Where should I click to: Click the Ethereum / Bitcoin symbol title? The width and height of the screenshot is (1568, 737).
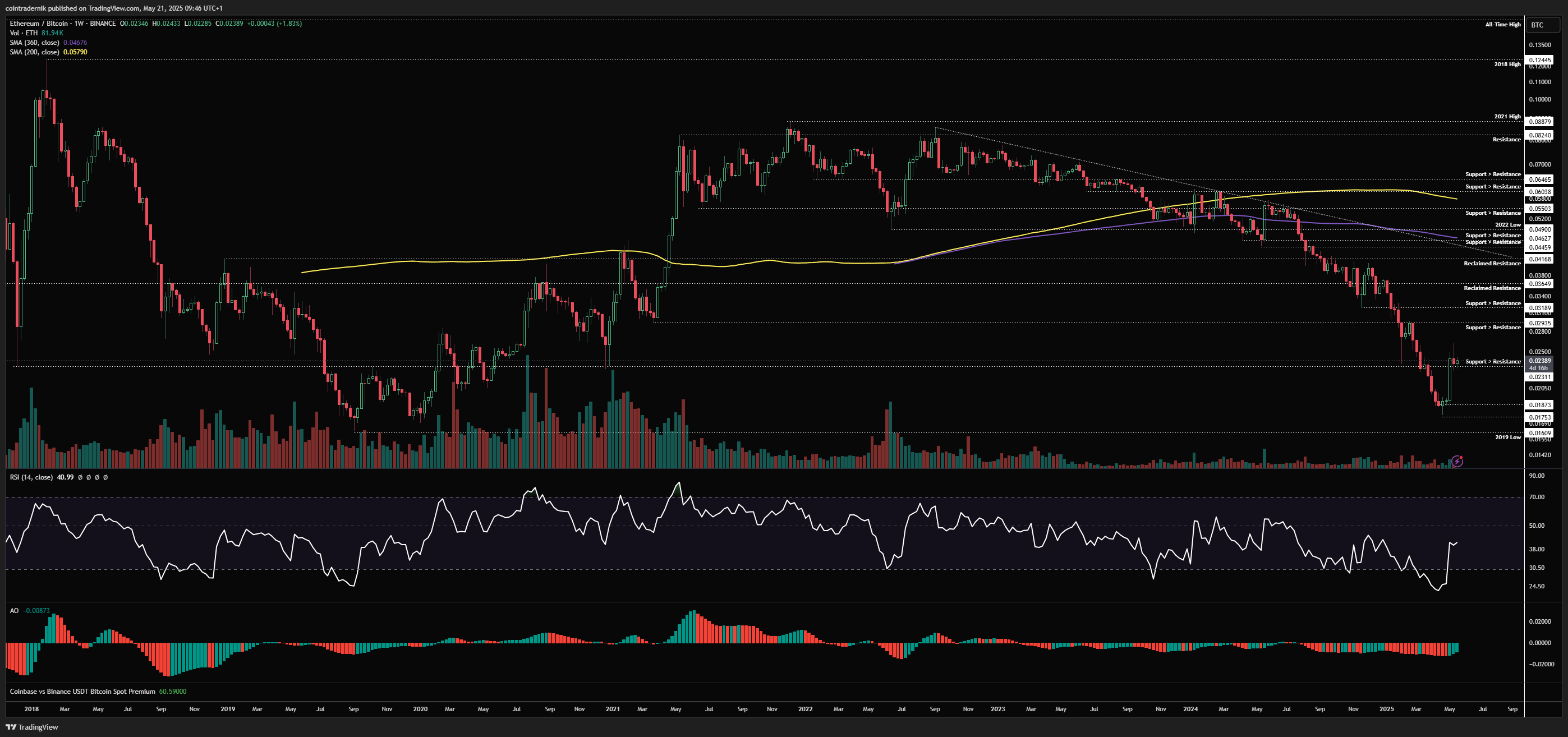[39, 23]
